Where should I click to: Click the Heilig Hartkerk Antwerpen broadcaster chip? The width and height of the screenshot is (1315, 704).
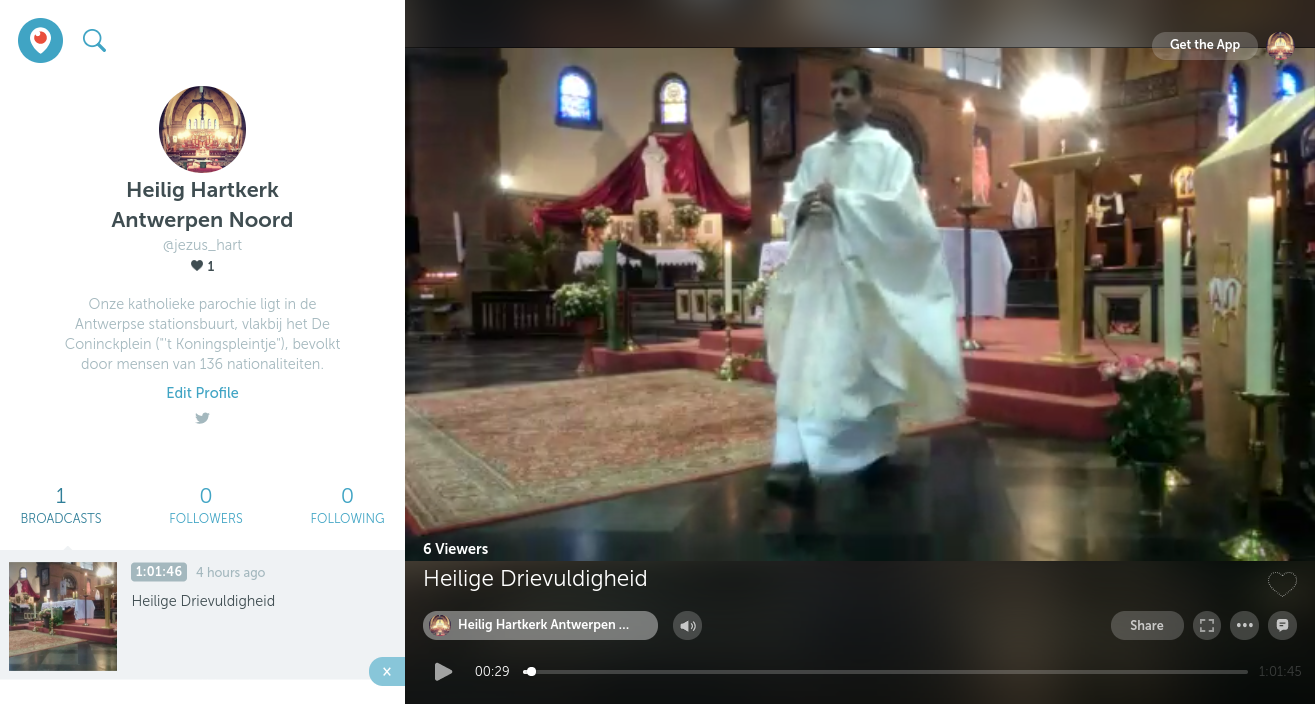[540, 626]
